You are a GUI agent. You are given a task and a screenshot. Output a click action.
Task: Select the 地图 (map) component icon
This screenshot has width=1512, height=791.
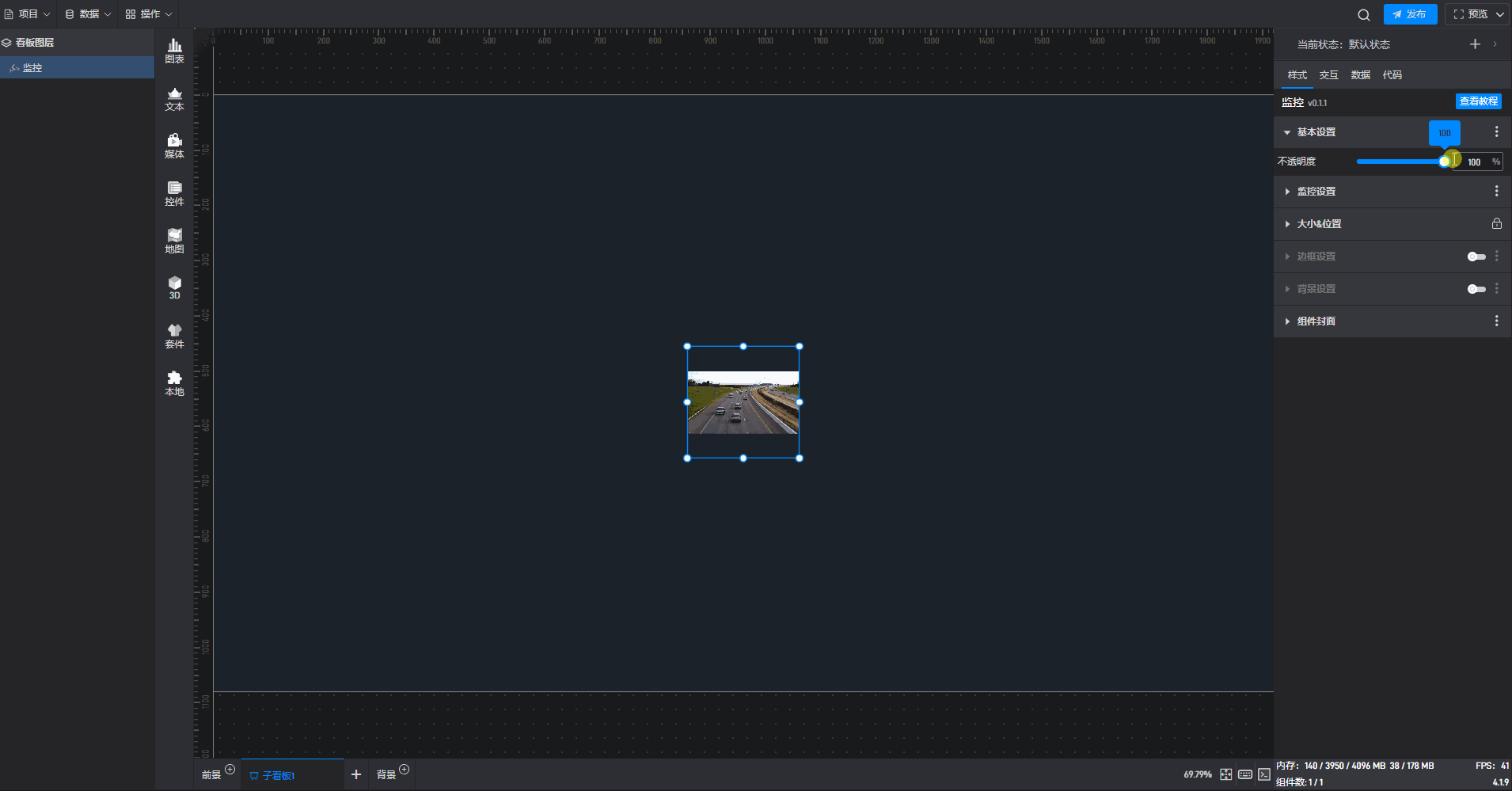[x=174, y=241]
